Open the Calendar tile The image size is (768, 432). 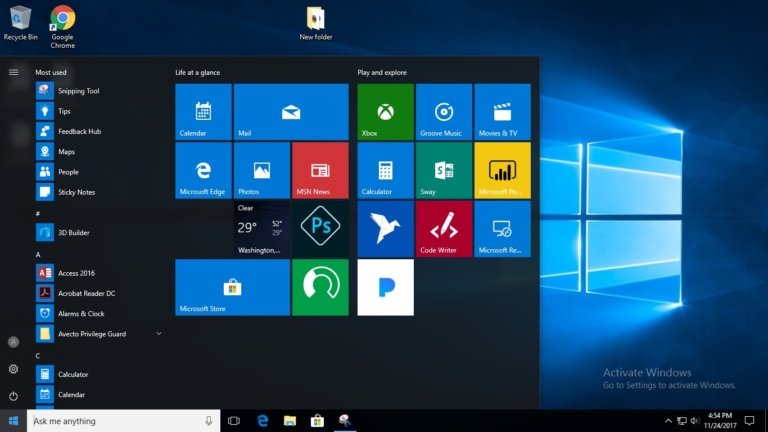coord(203,112)
